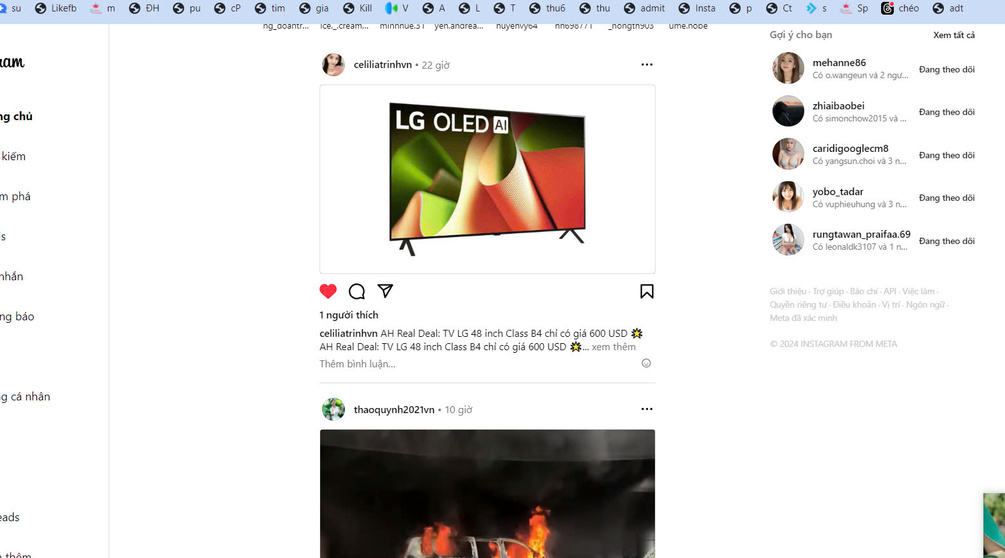Open the ĐH bookmark

coord(144,8)
